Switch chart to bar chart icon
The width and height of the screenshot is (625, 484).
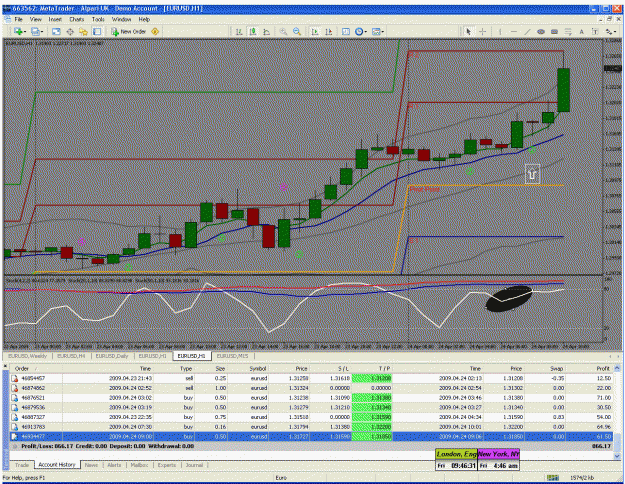(x=239, y=31)
